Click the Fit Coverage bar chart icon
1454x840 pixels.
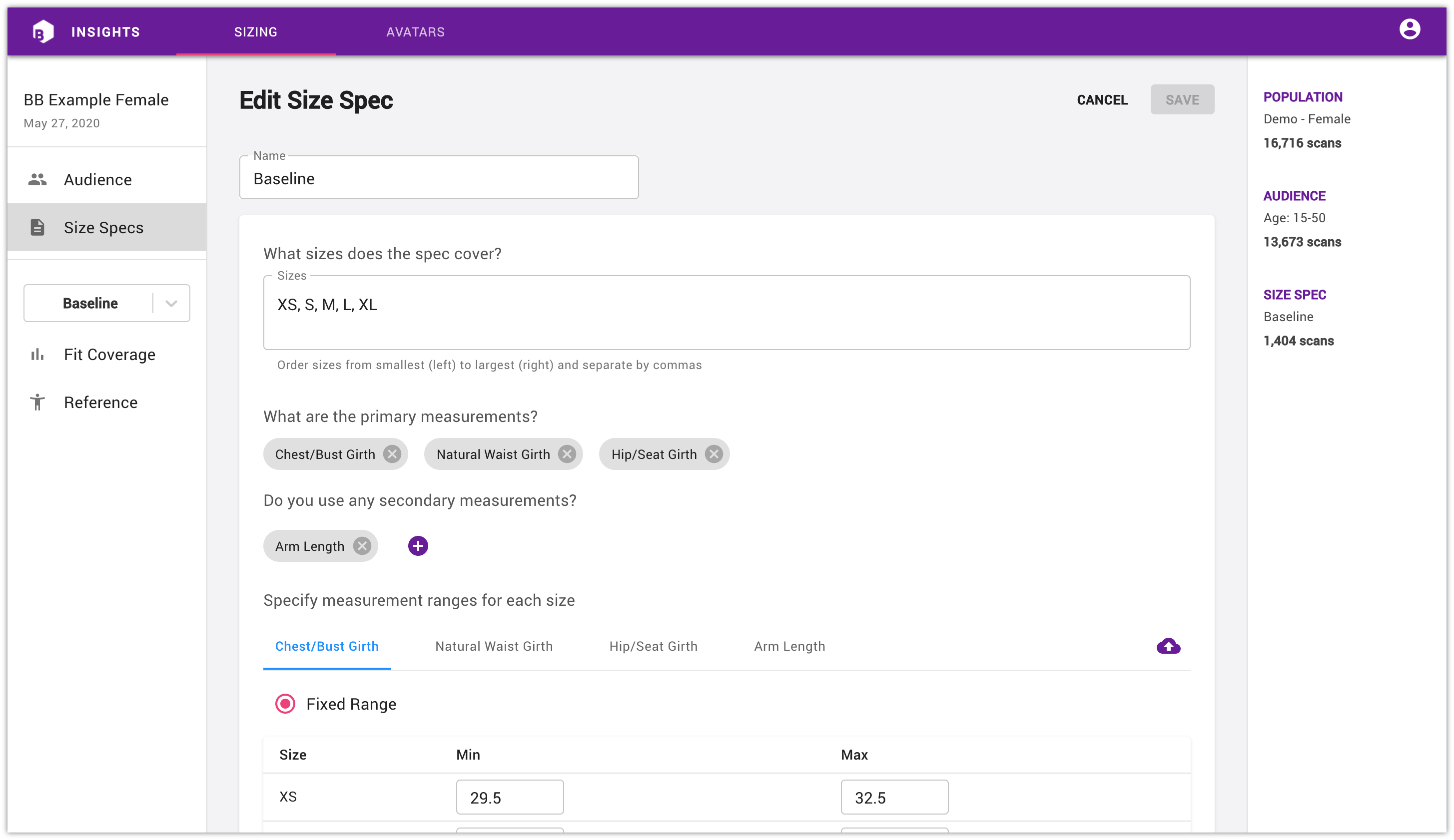37,354
